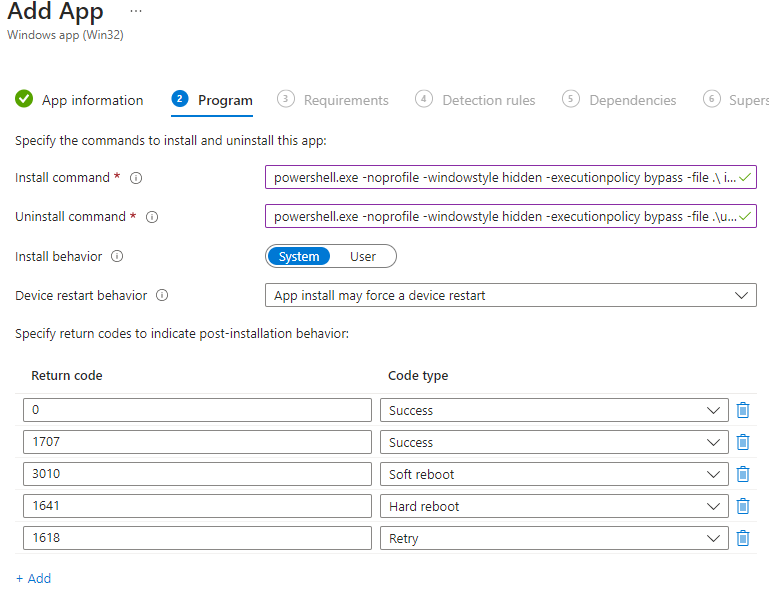Show info tooltip for Device restart behavior

coord(162,295)
